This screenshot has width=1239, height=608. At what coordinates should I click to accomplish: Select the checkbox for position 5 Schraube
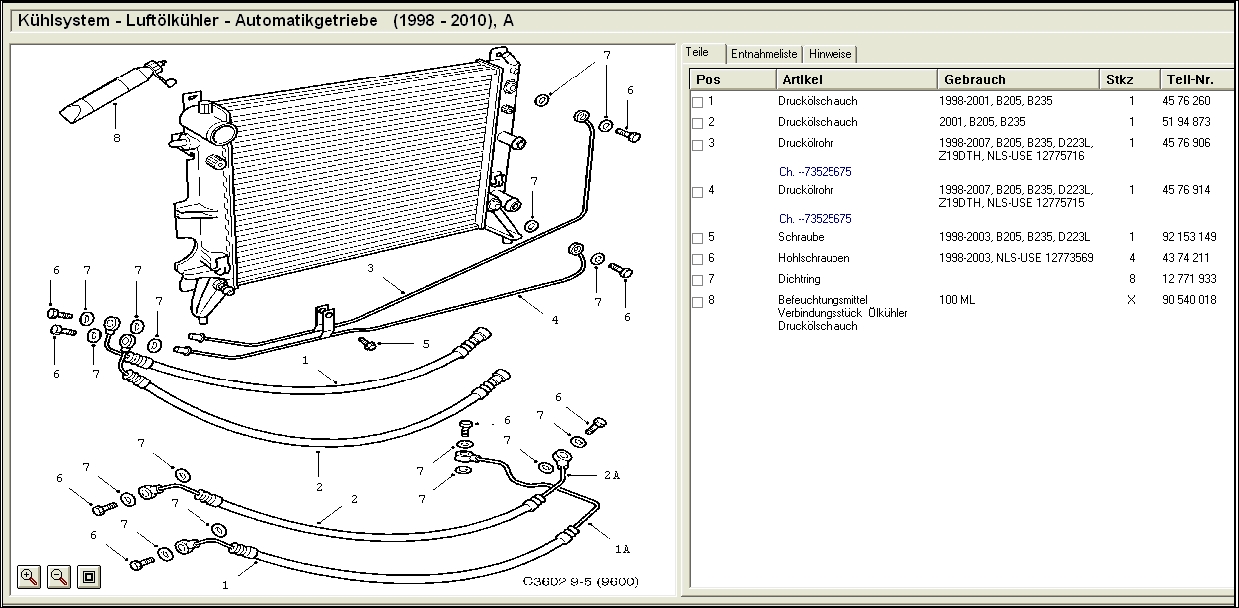(698, 238)
